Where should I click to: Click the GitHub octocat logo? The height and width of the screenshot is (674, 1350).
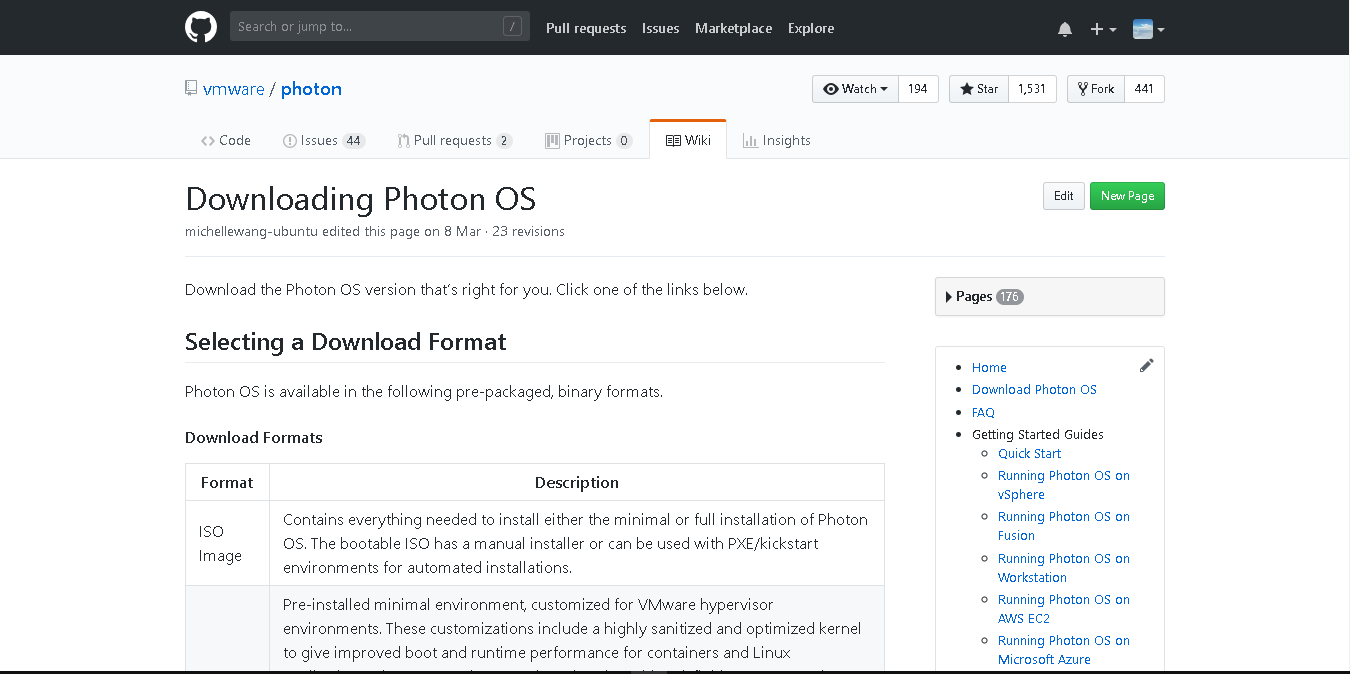click(200, 27)
